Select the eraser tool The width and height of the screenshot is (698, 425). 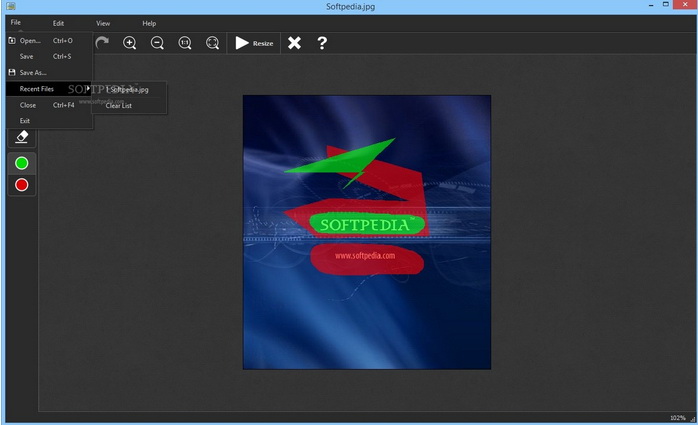pyautogui.click(x=22, y=137)
